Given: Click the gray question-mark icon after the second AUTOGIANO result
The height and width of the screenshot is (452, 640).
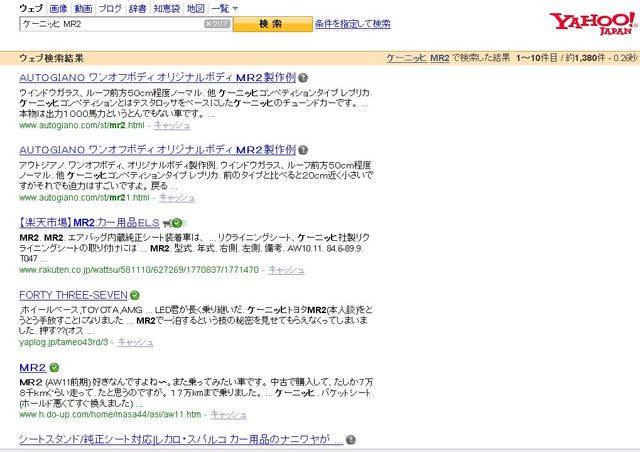Looking at the screenshot, I should pos(303,150).
